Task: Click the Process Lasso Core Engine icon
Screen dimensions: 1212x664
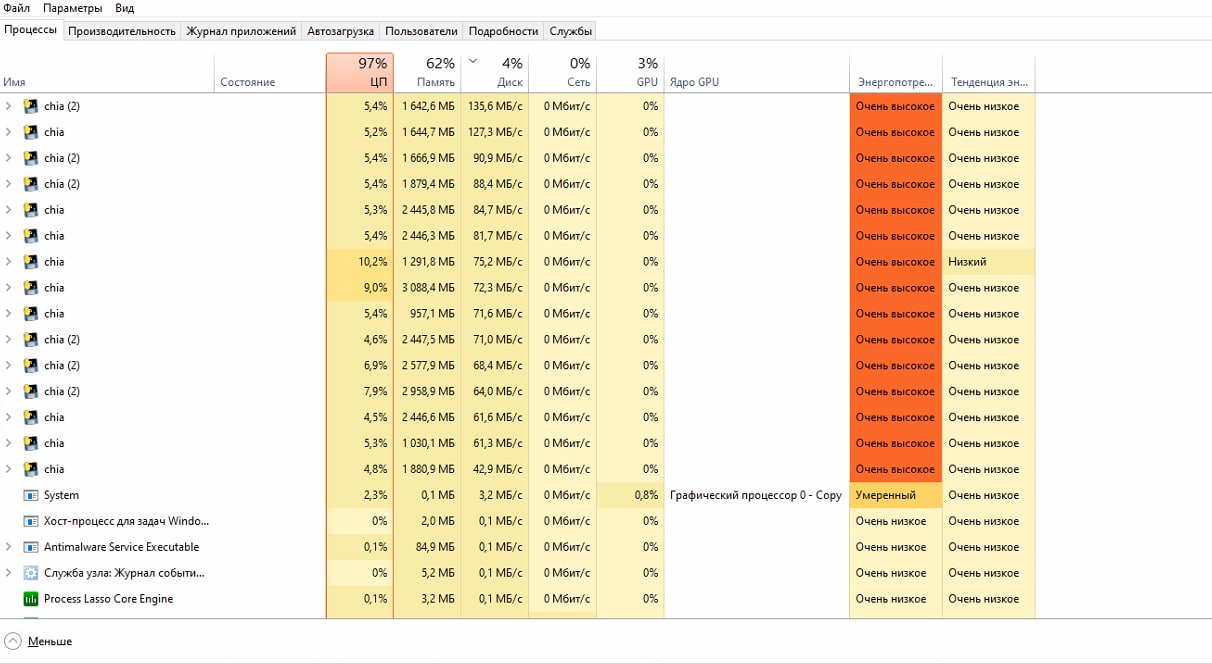Action: coord(30,599)
